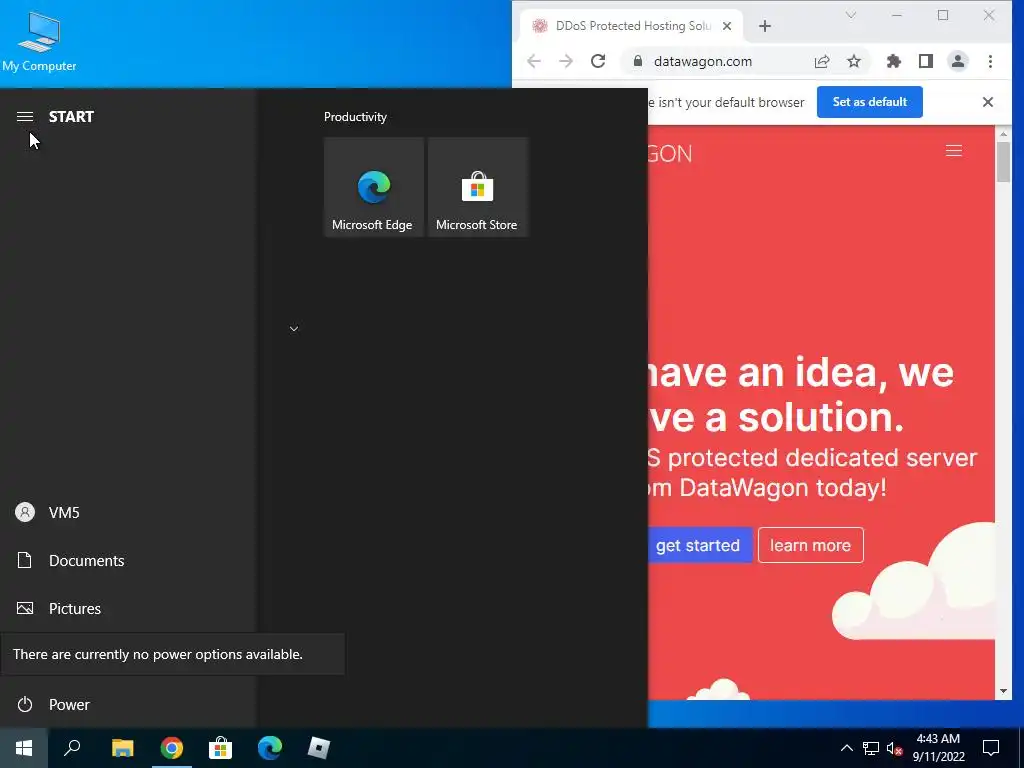Open taskbar Search

coord(72,748)
